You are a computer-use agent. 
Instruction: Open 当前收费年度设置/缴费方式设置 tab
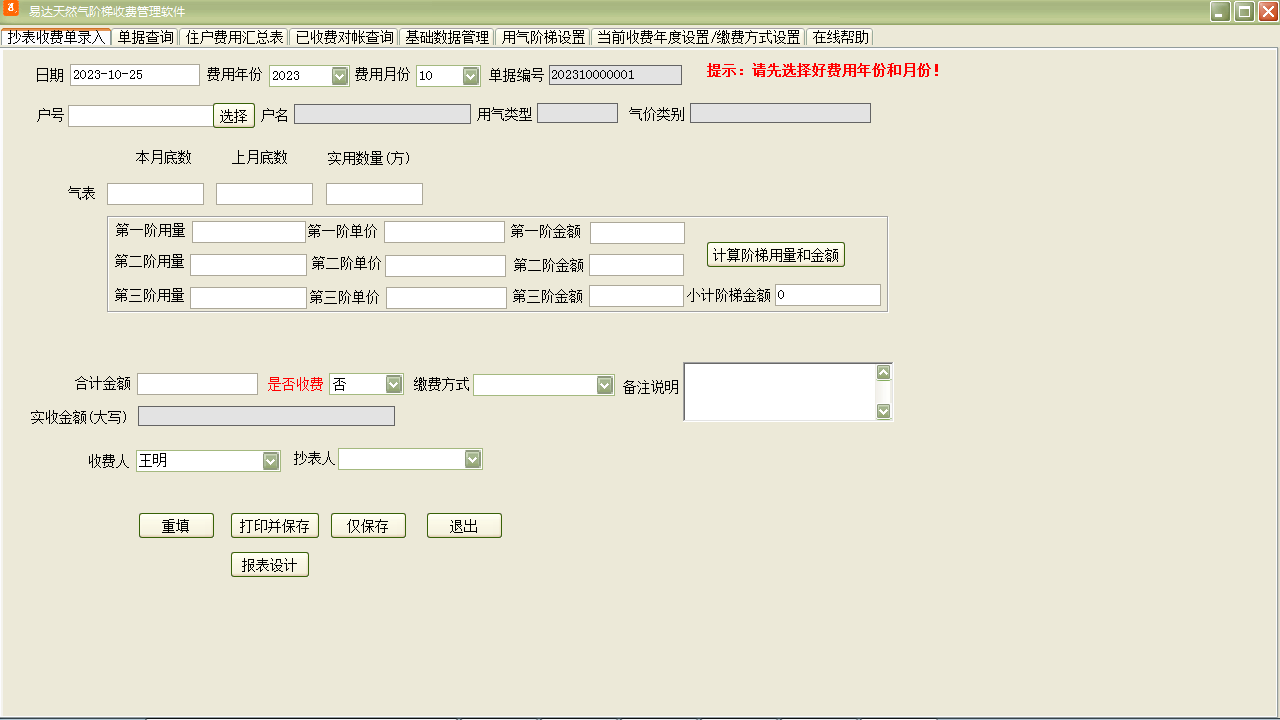[x=698, y=37]
